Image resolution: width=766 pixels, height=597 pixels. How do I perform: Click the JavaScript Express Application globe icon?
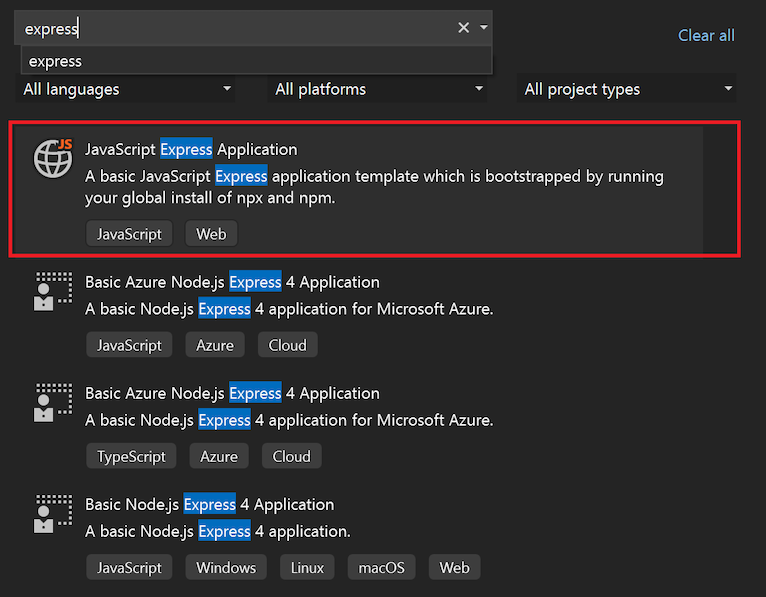point(53,158)
